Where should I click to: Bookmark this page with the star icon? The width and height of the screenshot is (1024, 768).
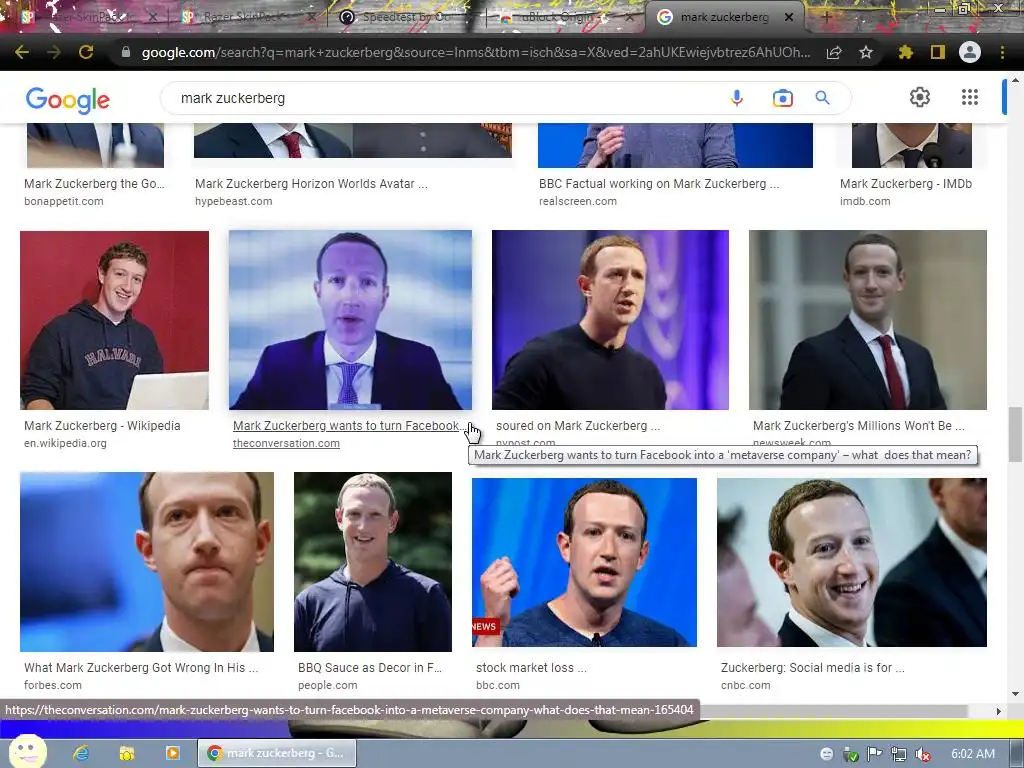click(x=866, y=52)
